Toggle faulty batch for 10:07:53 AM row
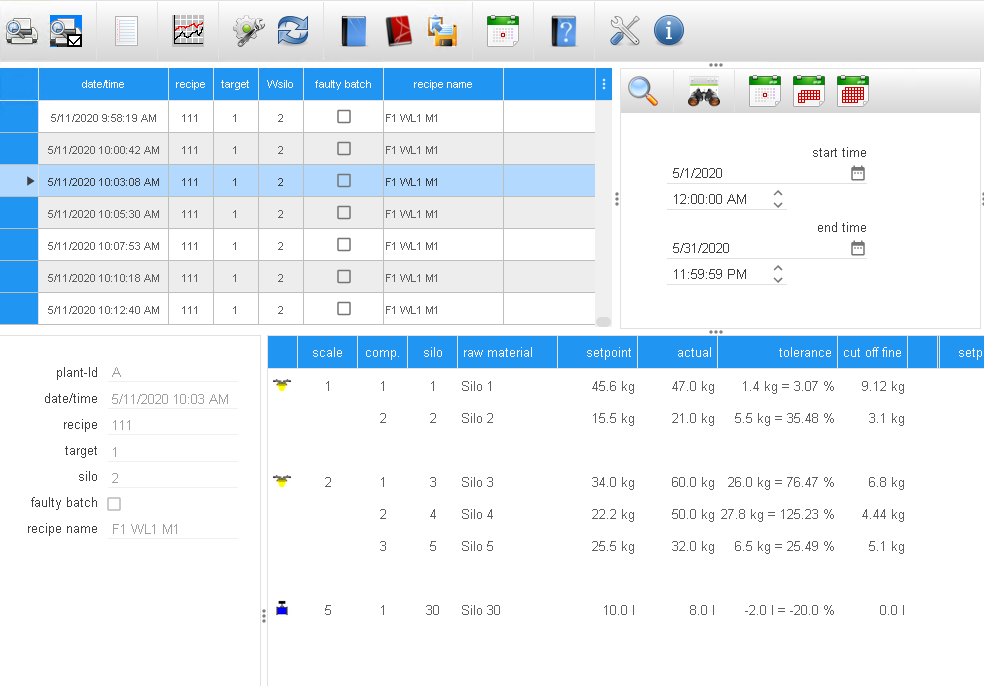This screenshot has width=984, height=686. [x=343, y=245]
